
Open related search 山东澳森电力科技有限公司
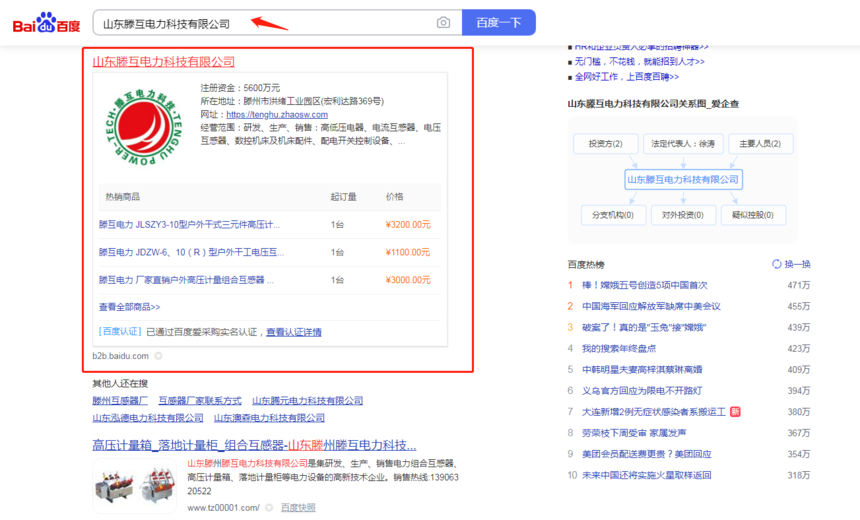pos(269,418)
